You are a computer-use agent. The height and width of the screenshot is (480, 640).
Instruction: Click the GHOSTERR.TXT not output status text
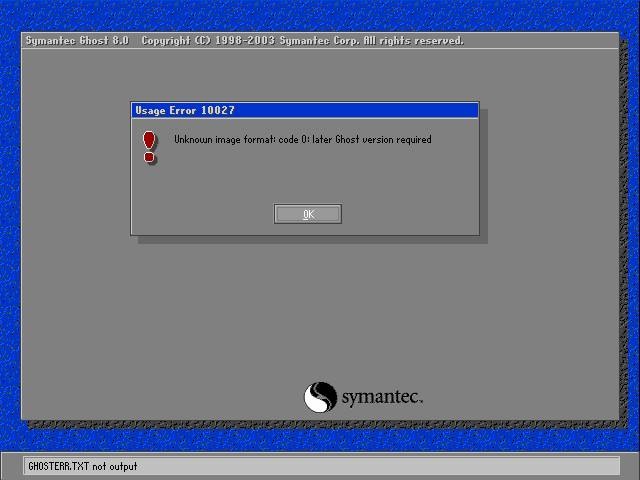click(83, 466)
